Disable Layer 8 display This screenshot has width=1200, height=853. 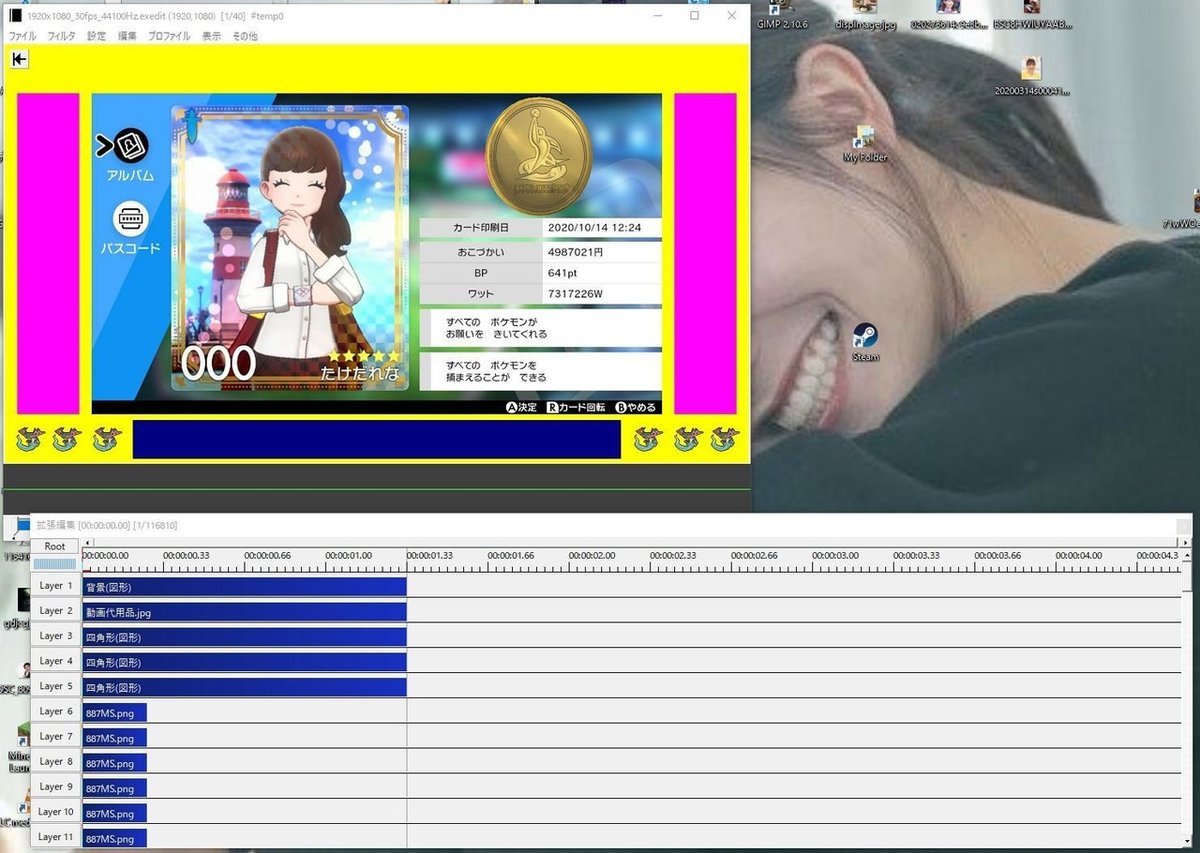coord(56,761)
